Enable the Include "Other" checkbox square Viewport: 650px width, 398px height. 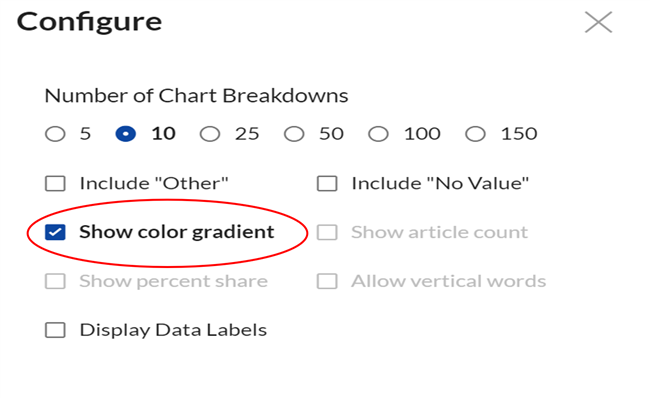click(55, 183)
